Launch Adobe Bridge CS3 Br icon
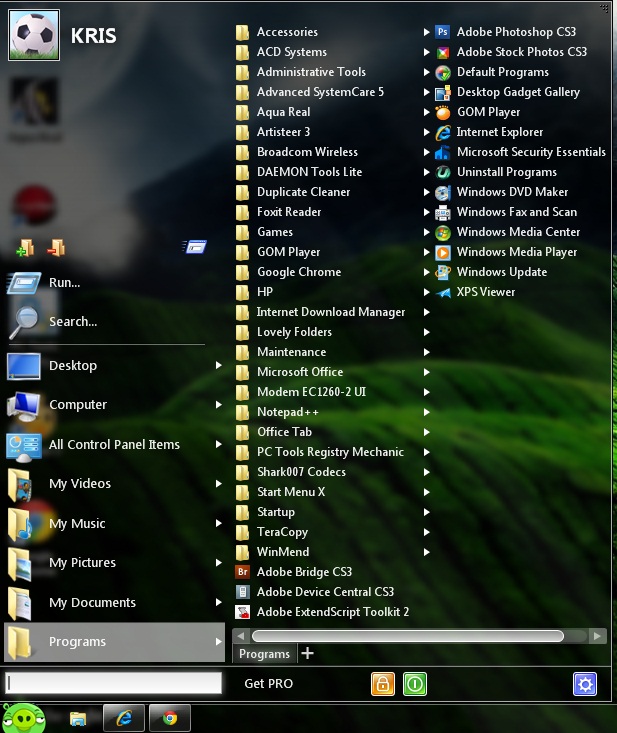Viewport: 617px width, 733px height. (x=242, y=572)
